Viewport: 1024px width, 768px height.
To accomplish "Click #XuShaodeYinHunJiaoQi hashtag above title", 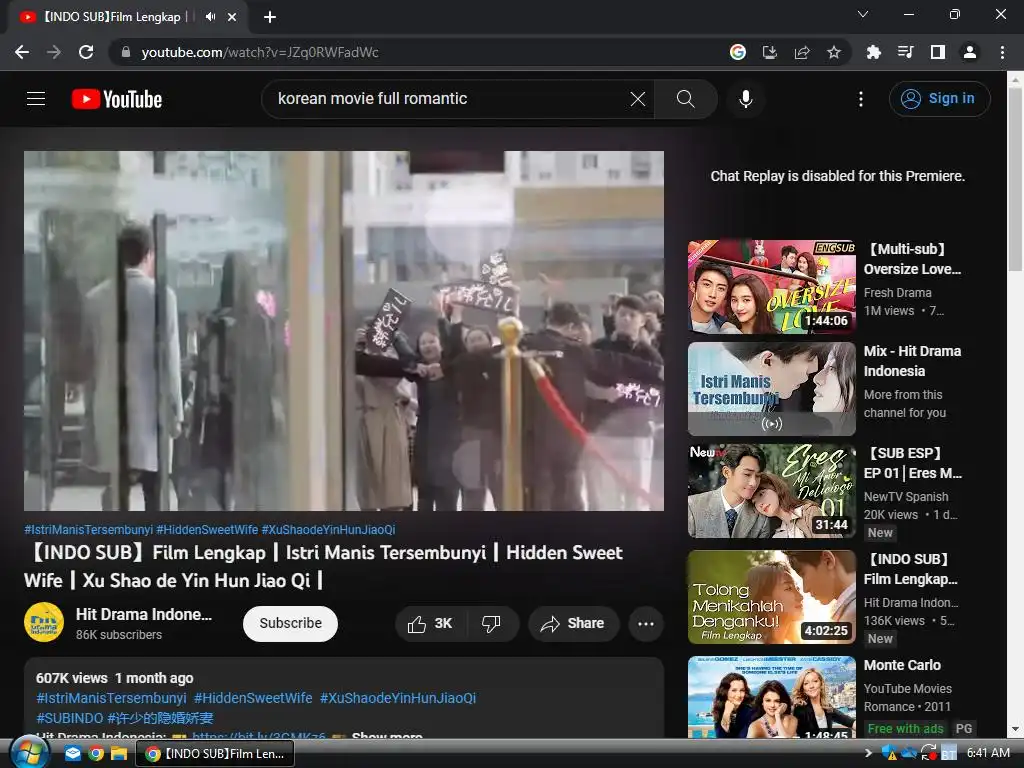I will (x=328, y=530).
